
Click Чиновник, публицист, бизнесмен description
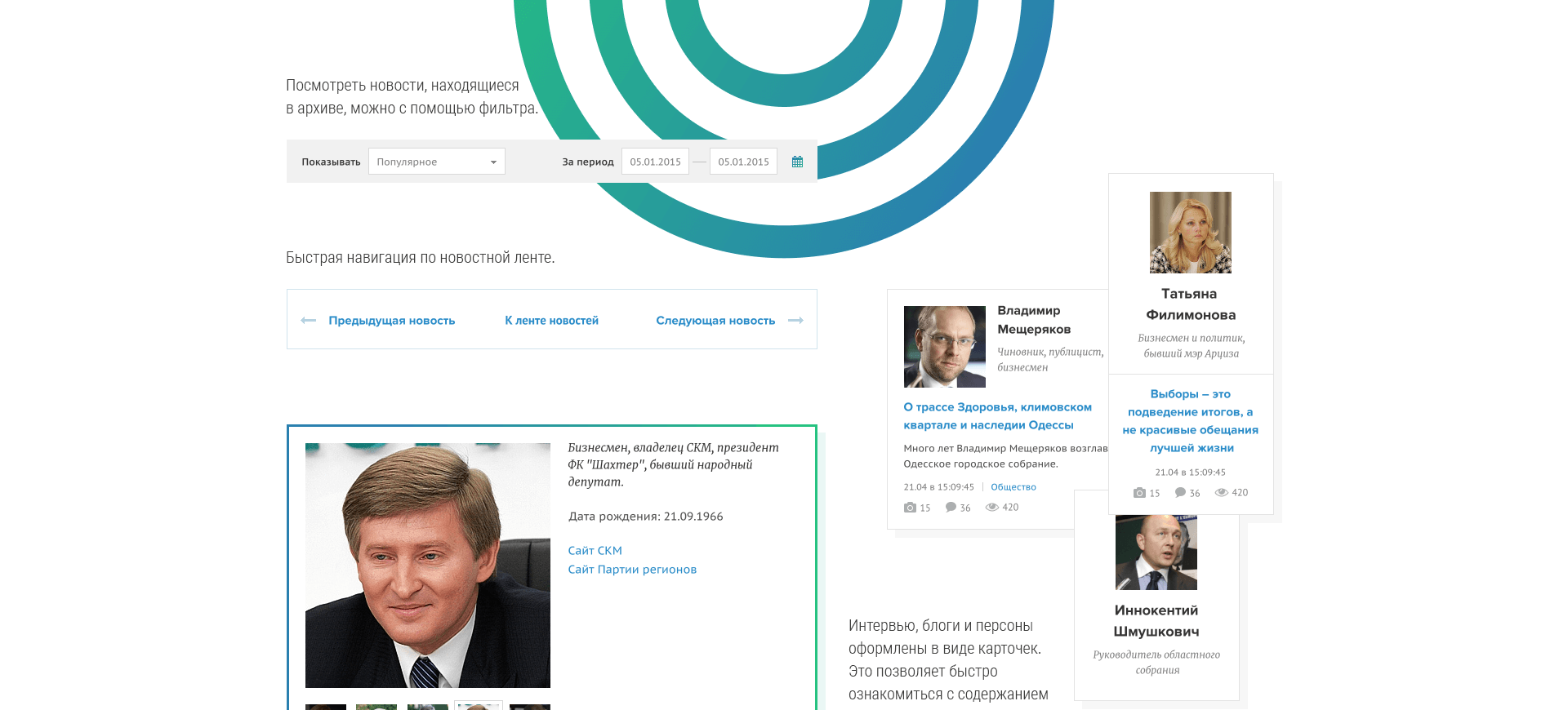pyautogui.click(x=1050, y=360)
